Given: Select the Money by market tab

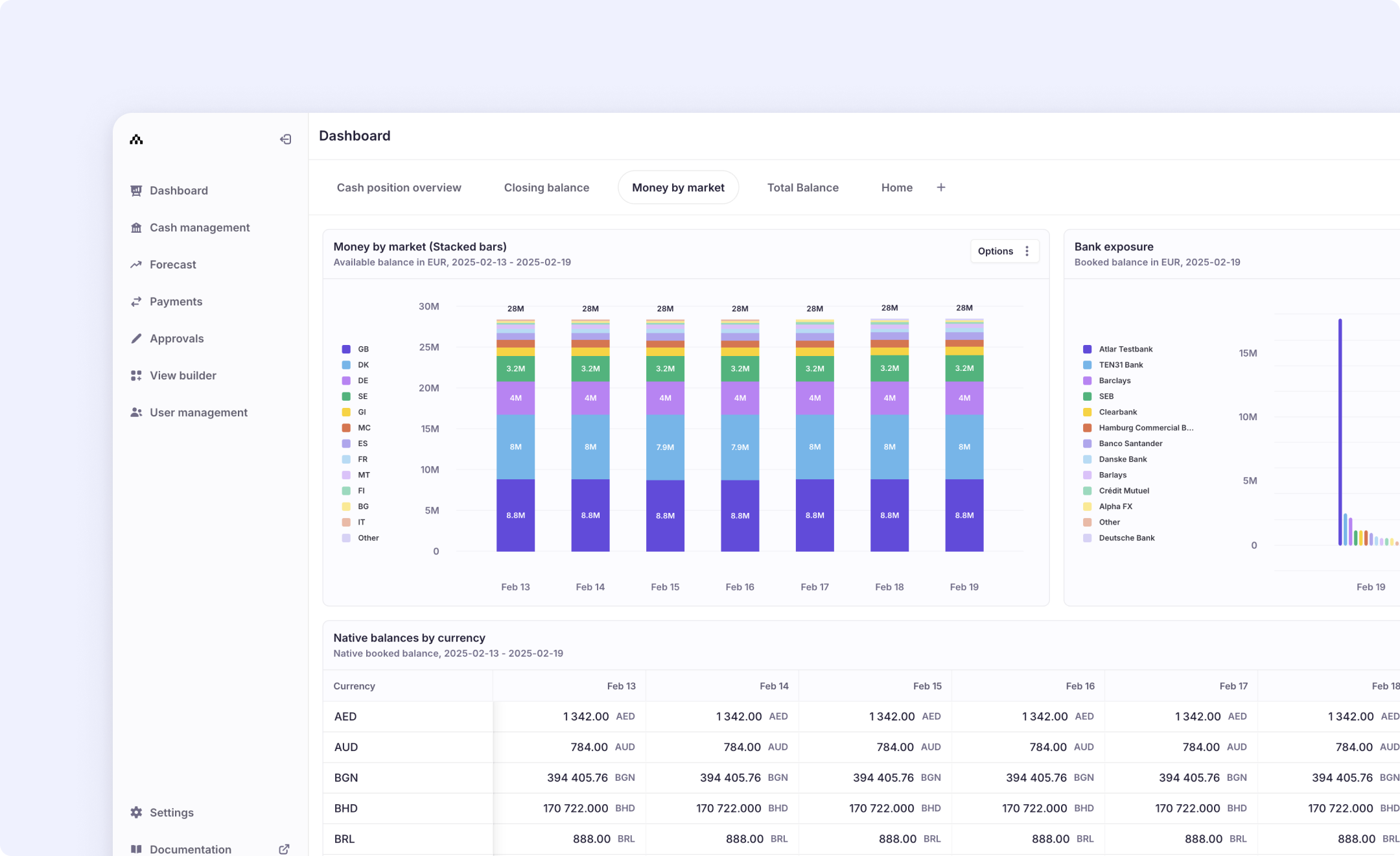Looking at the screenshot, I should click(678, 187).
